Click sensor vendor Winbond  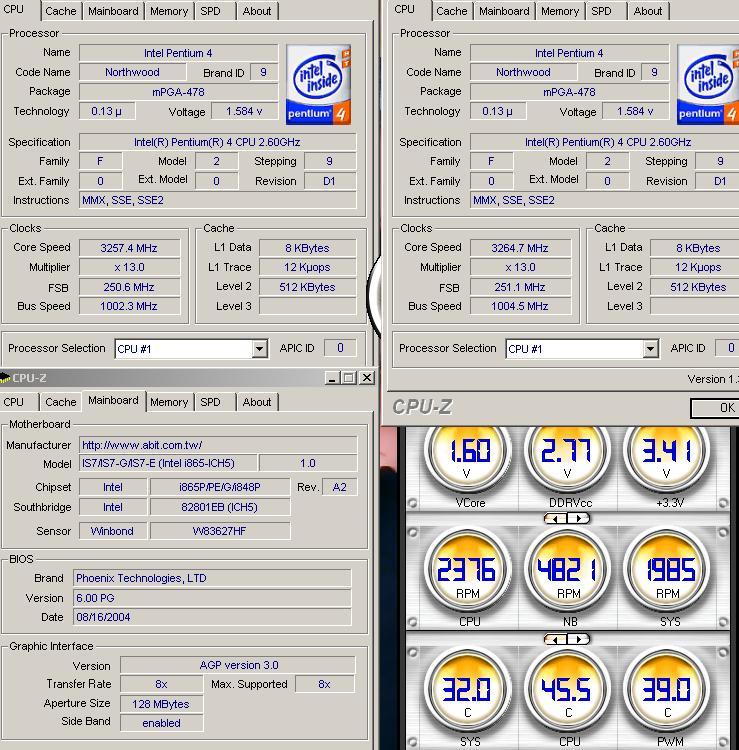click(113, 531)
